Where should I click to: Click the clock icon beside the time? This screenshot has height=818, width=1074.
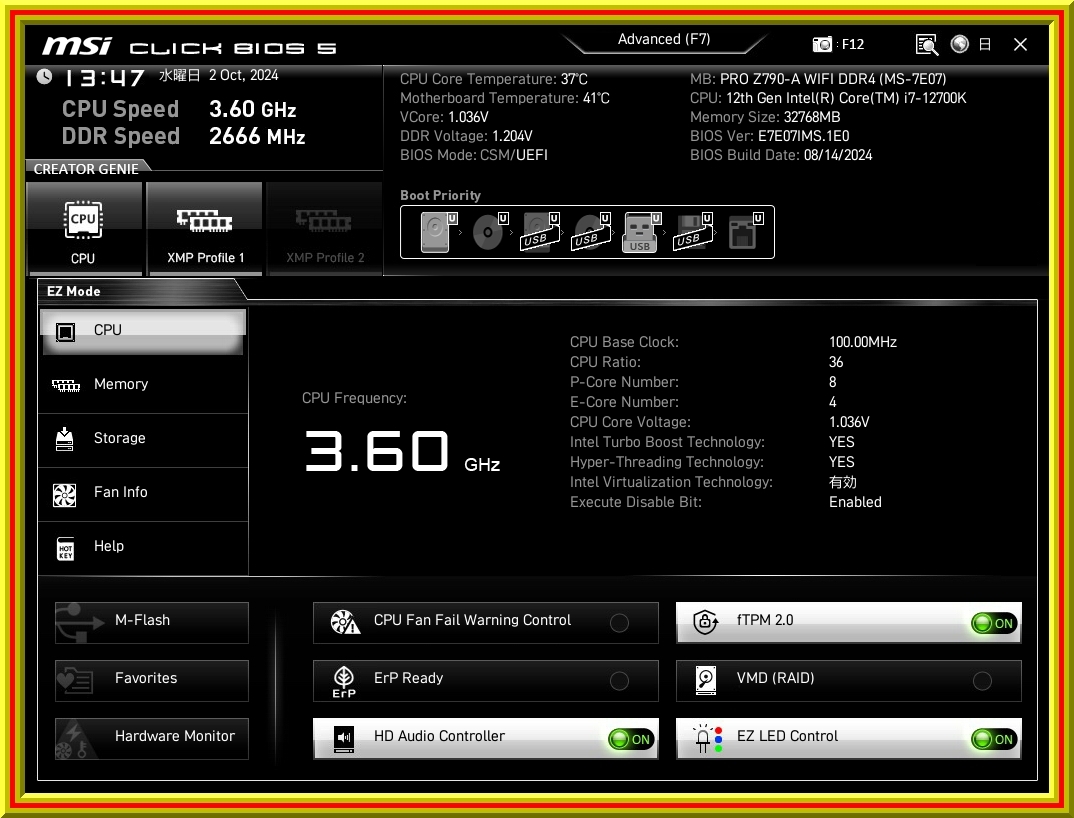pos(45,76)
